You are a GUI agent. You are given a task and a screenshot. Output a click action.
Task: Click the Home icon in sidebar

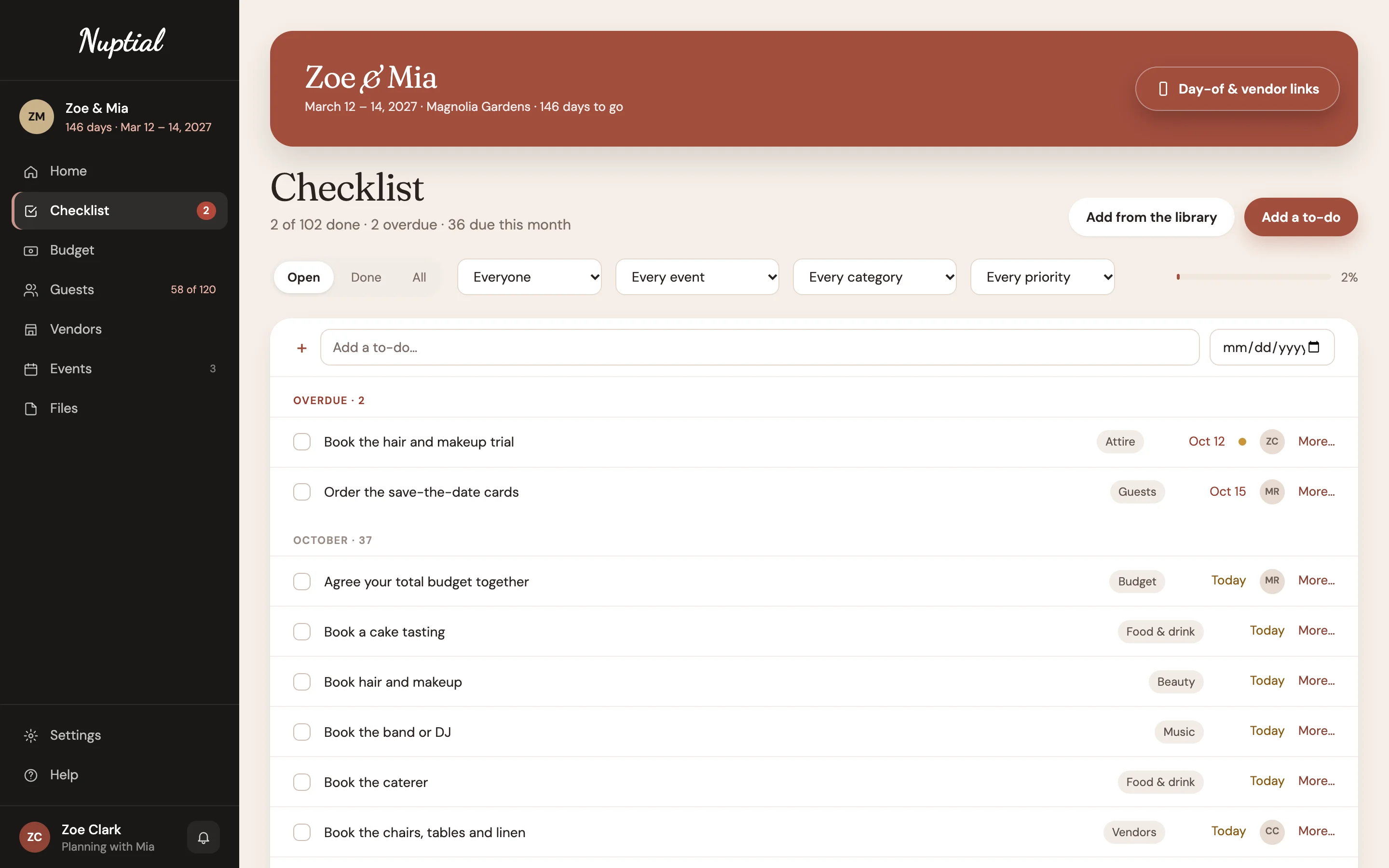pos(31,172)
